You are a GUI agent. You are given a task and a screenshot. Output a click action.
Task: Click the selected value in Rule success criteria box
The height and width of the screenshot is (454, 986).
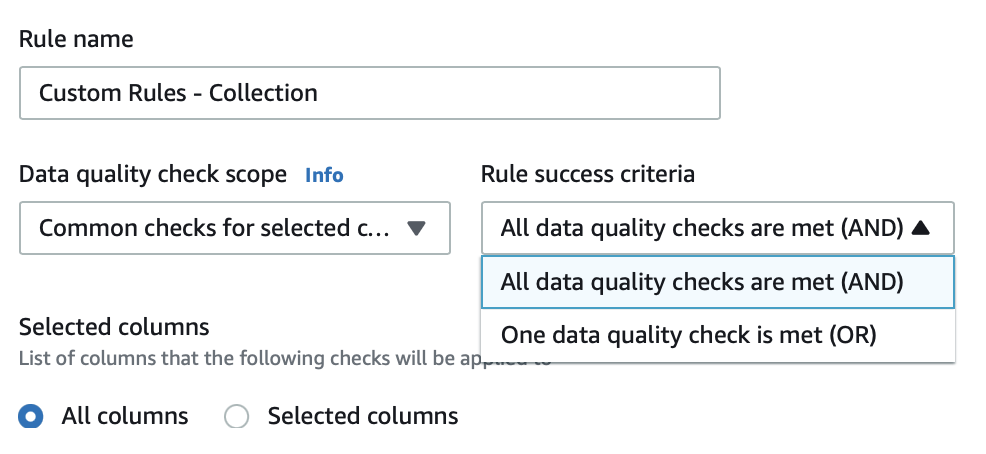702,228
